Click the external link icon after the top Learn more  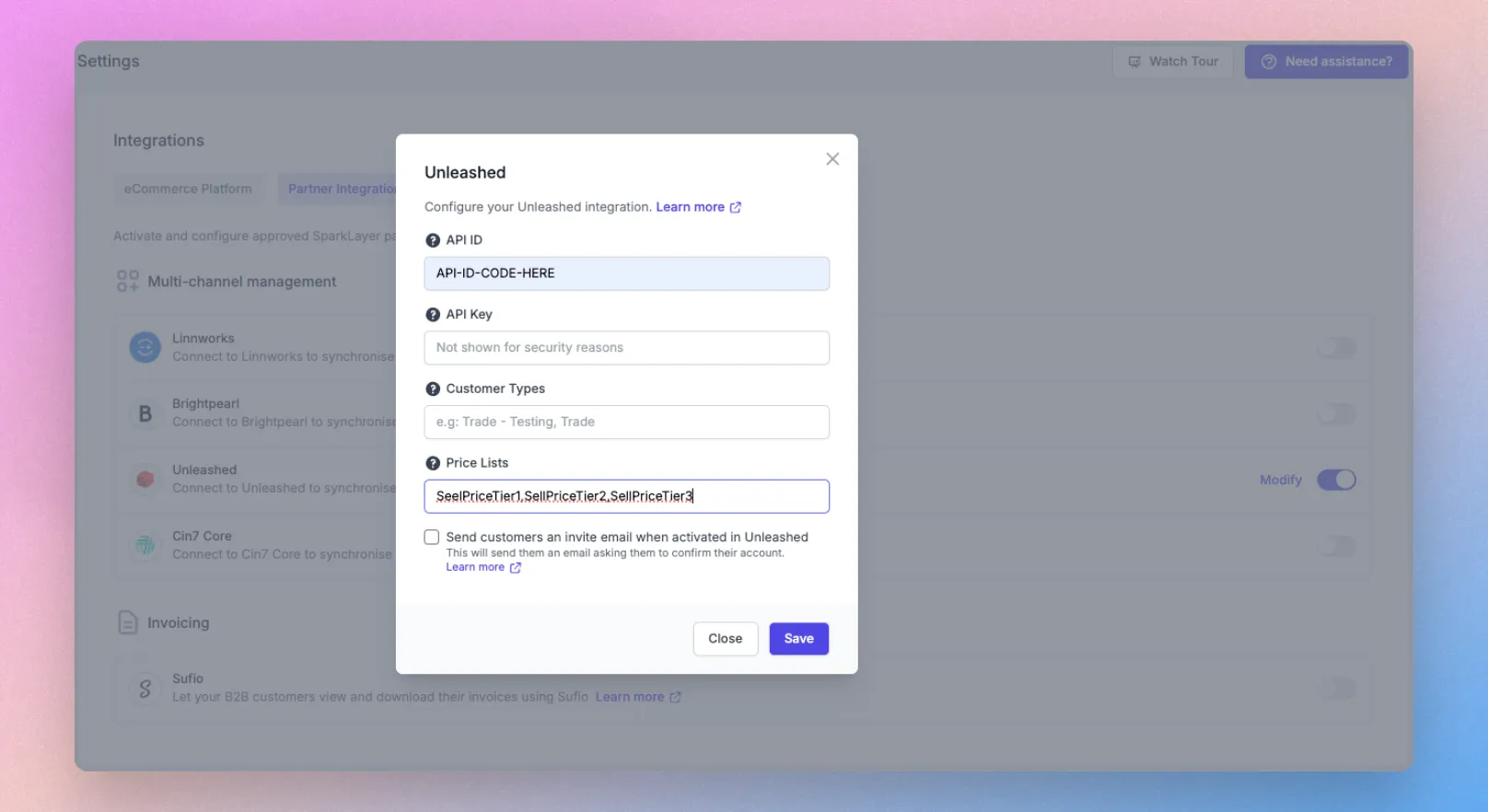pyautogui.click(x=736, y=207)
